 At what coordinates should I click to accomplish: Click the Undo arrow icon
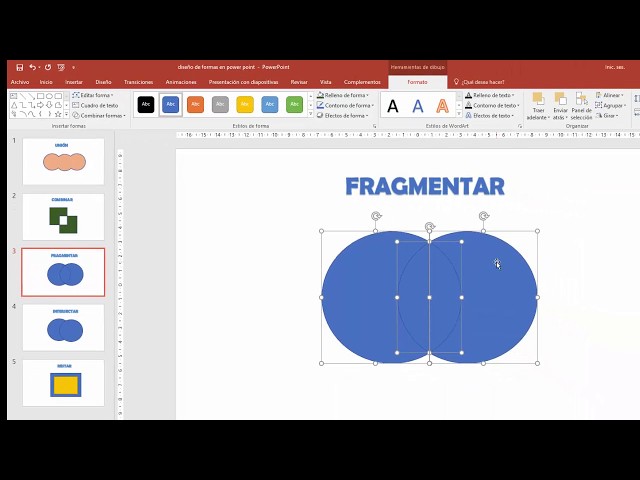point(33,67)
